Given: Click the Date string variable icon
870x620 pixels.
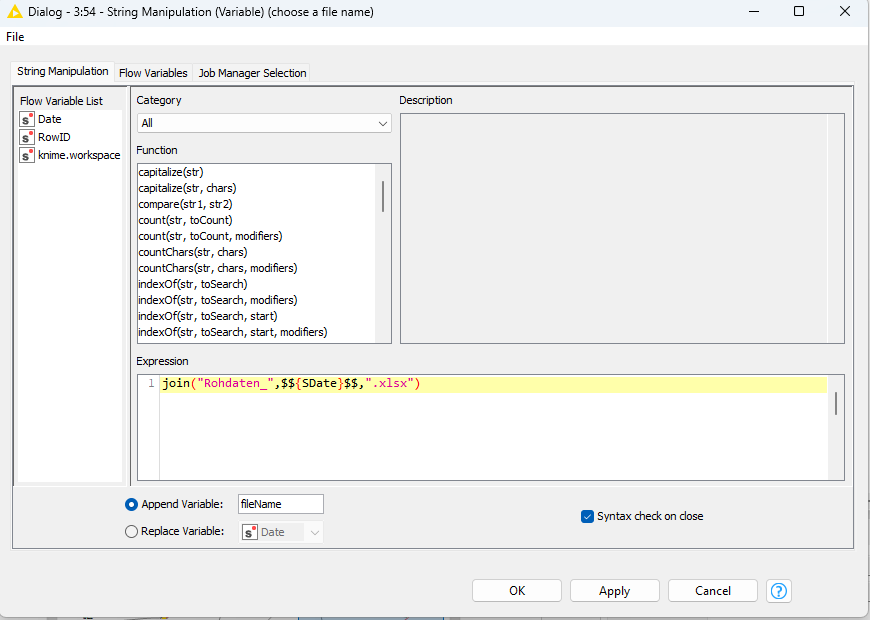Looking at the screenshot, I should click(27, 120).
